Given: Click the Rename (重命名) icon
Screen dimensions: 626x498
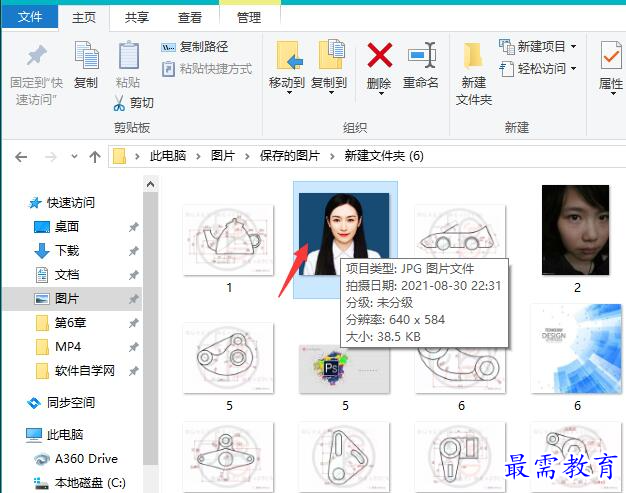Looking at the screenshot, I should tap(422, 55).
